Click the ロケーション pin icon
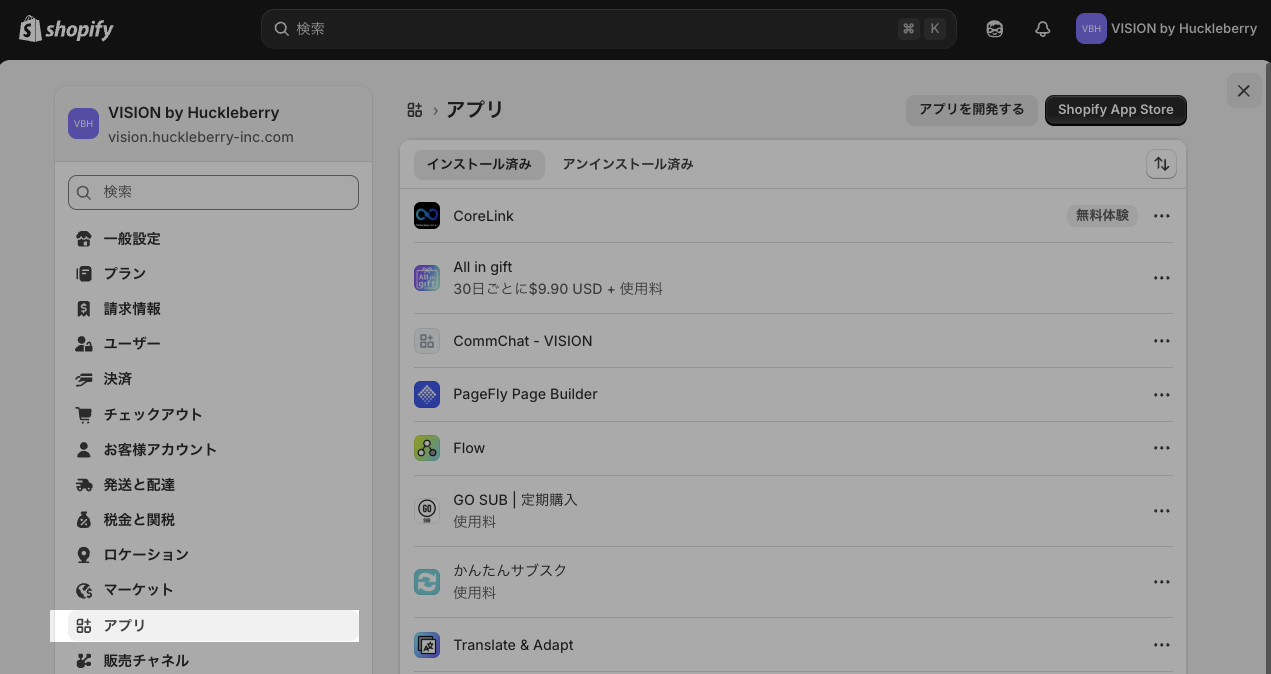The height and width of the screenshot is (674, 1271). (x=84, y=555)
